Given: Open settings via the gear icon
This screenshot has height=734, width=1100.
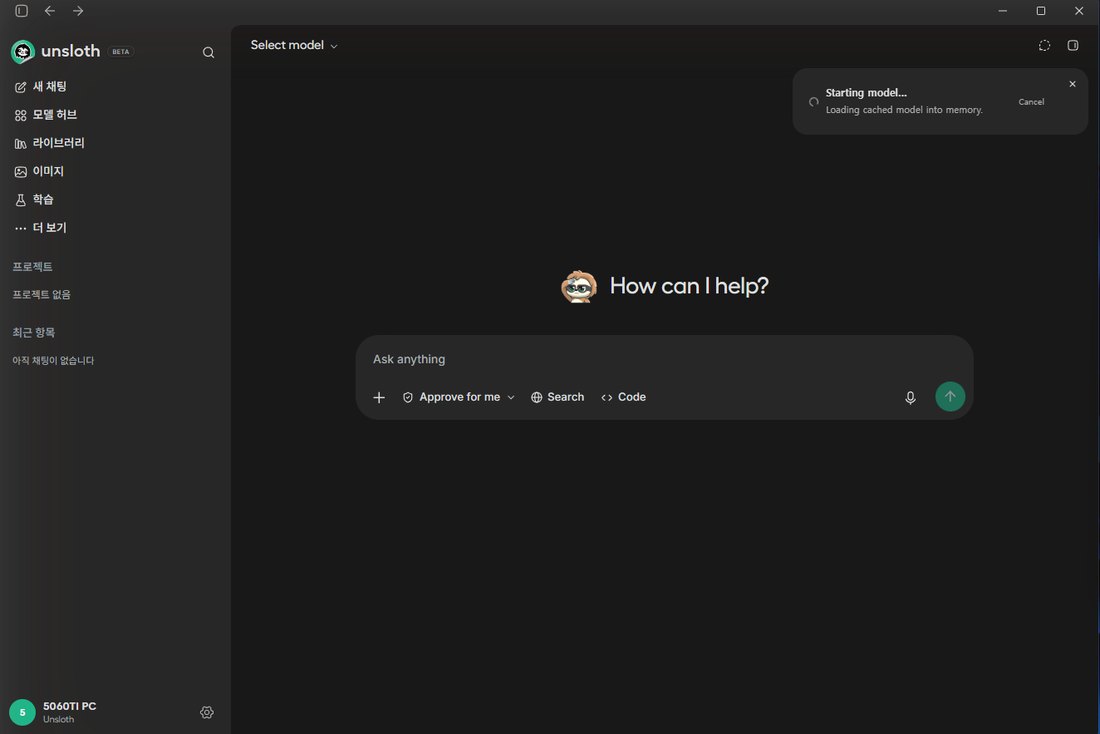Looking at the screenshot, I should coord(207,712).
